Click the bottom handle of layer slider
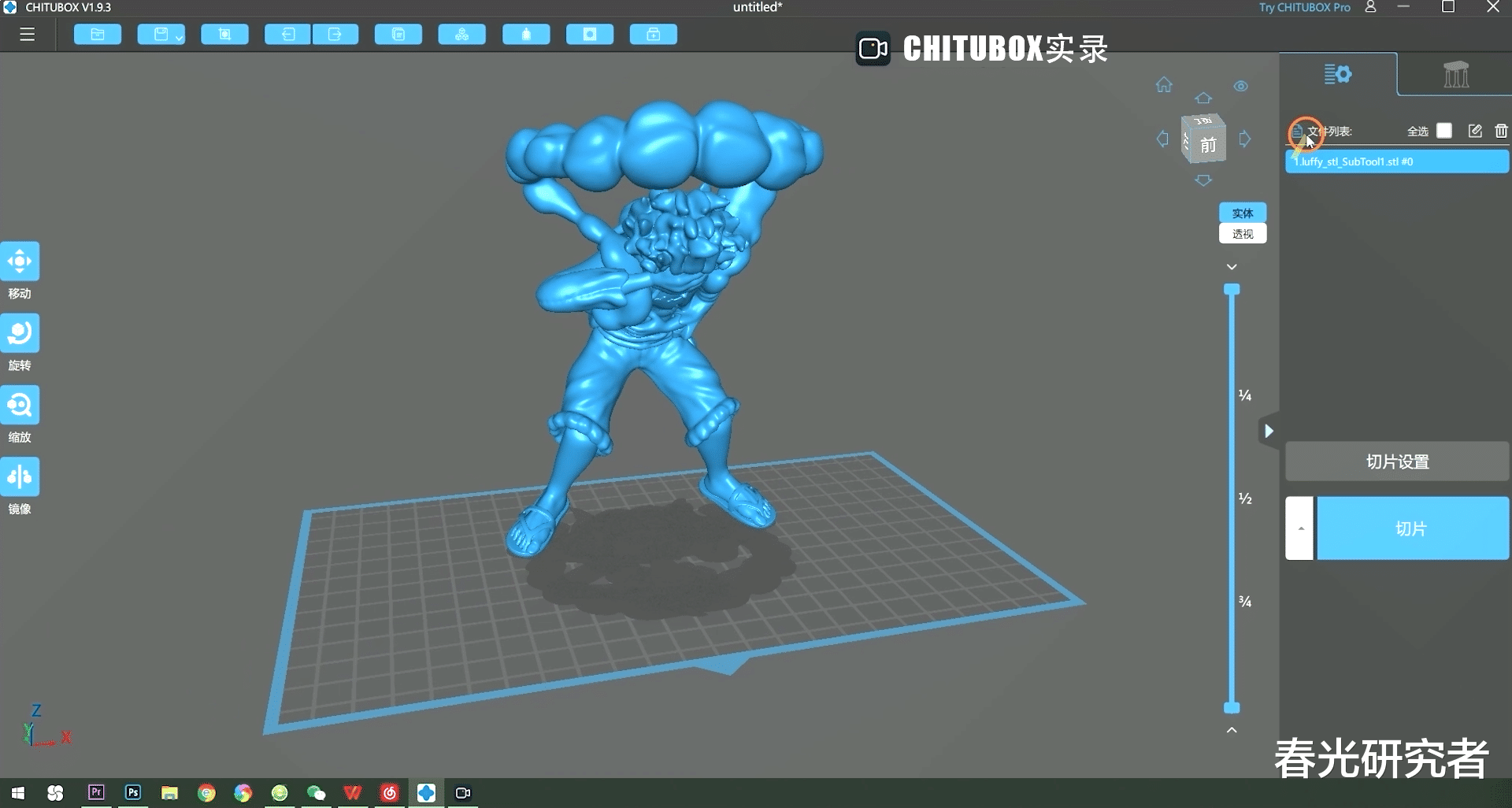The height and width of the screenshot is (808, 1512). click(x=1232, y=707)
